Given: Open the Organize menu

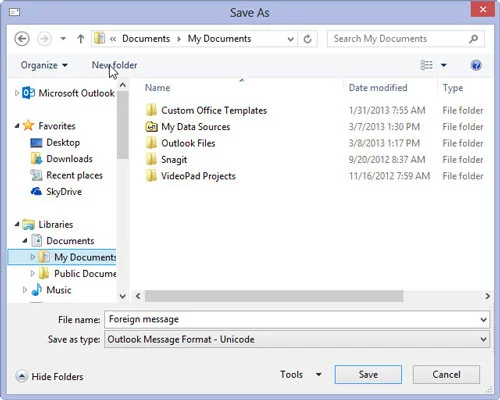Looking at the screenshot, I should (x=44, y=65).
